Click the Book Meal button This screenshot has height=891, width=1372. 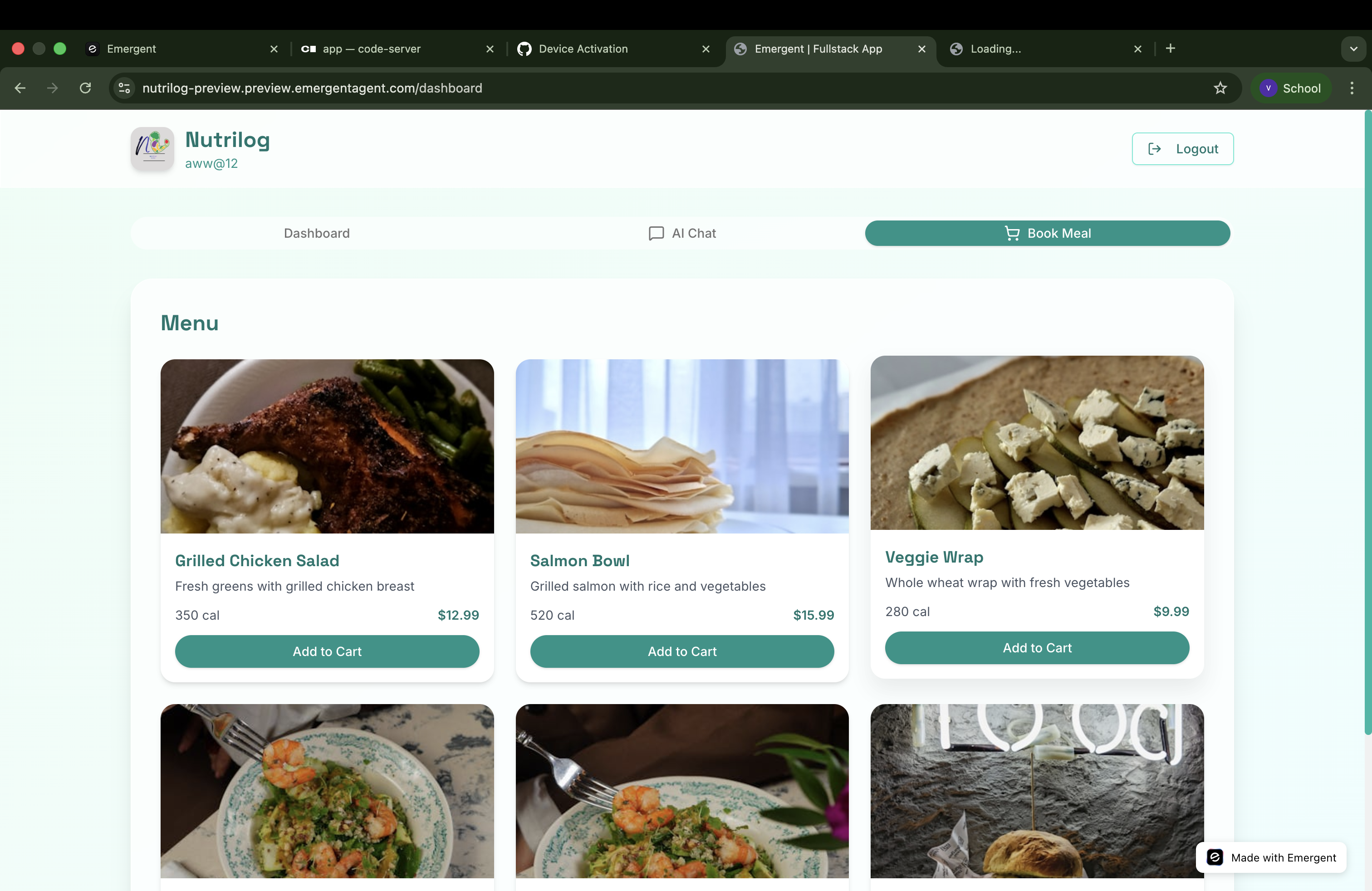tap(1048, 233)
